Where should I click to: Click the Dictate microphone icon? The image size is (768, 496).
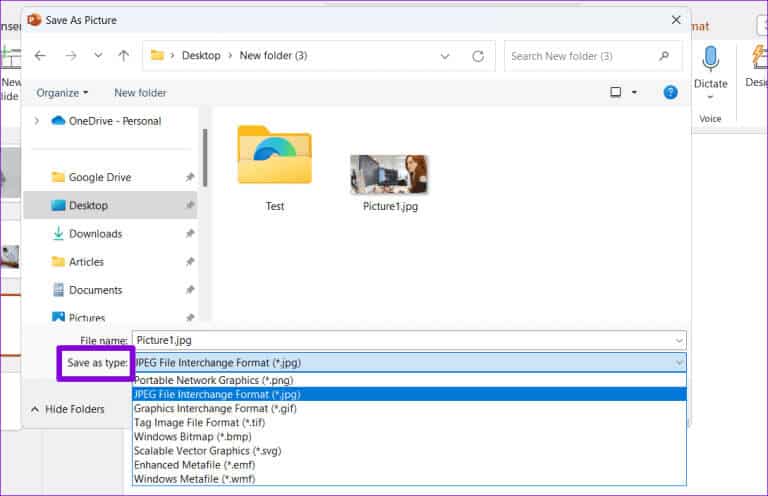[x=710, y=60]
